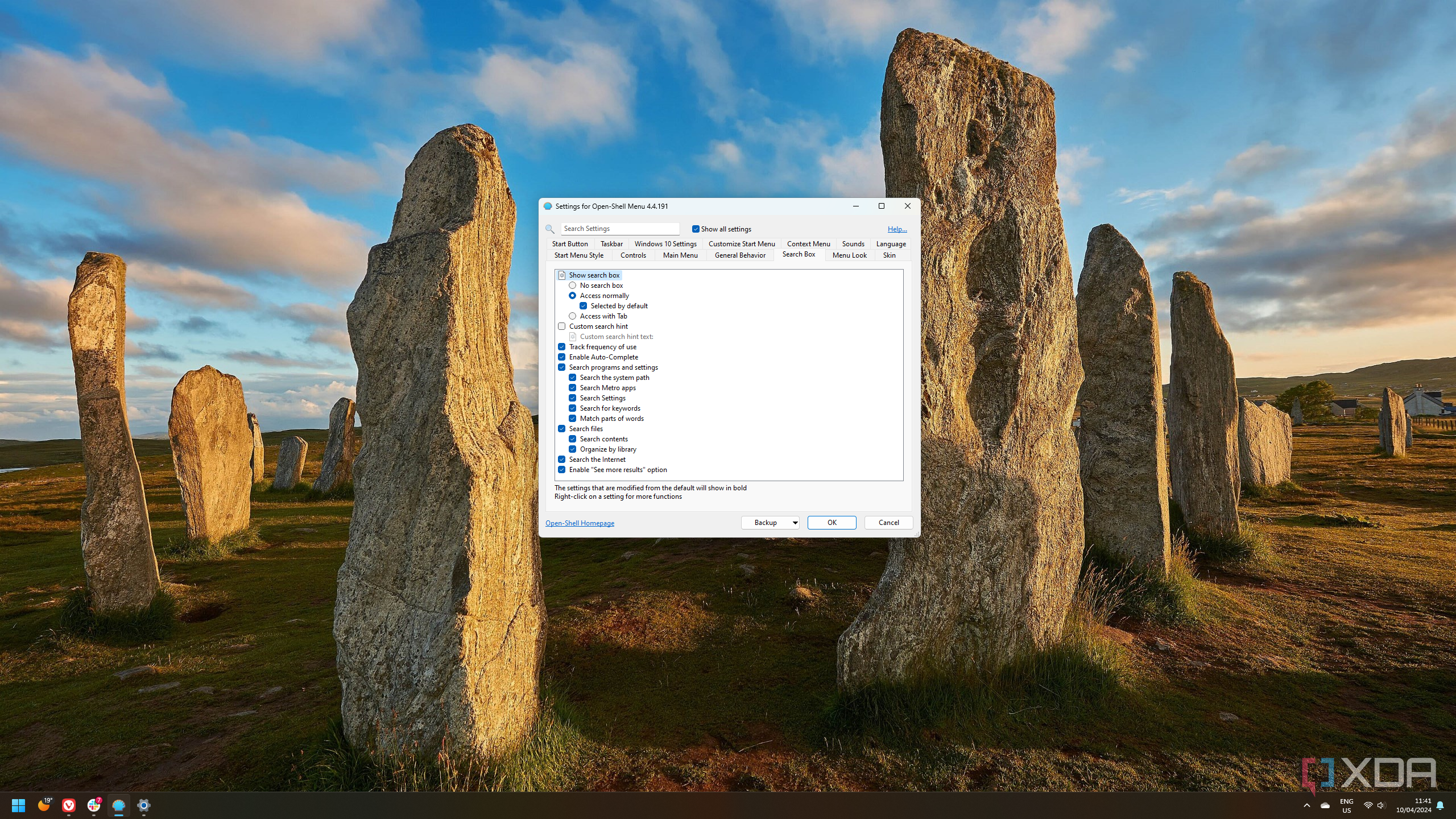The width and height of the screenshot is (1456, 819).
Task: Switch to the Menu Look tab
Action: (x=849, y=255)
